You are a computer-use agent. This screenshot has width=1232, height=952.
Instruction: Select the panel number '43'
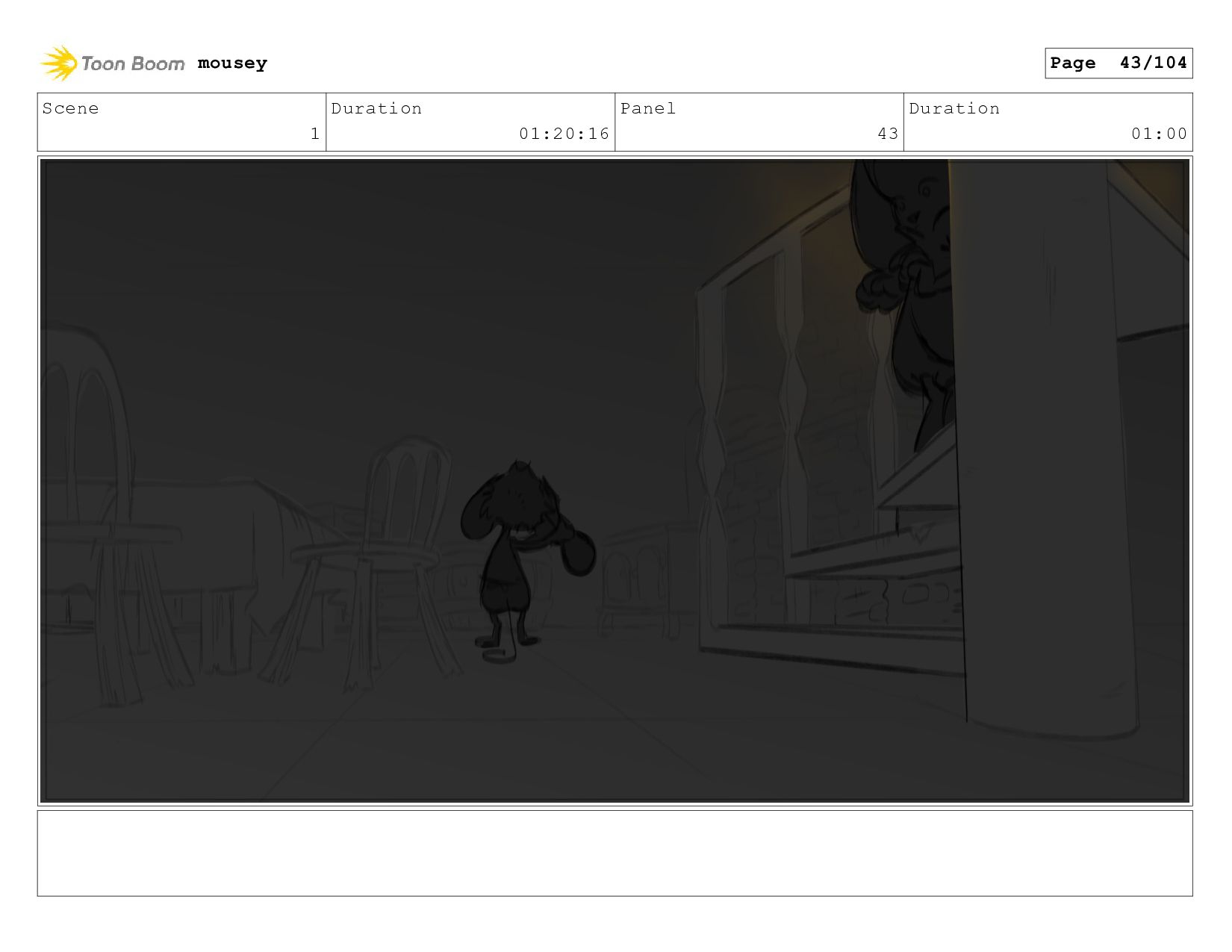pyautogui.click(x=888, y=134)
